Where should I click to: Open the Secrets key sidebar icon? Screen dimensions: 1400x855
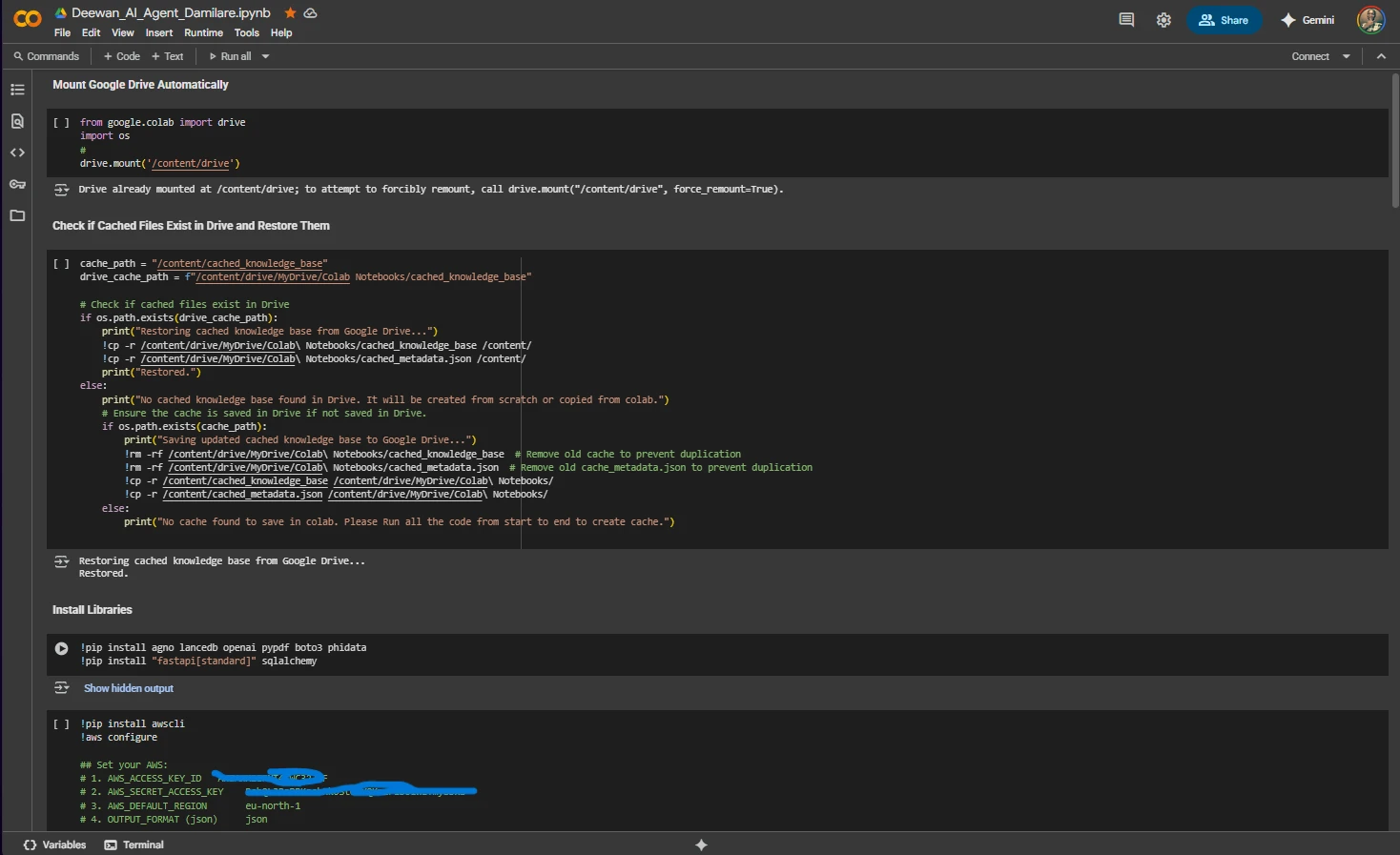[17, 184]
